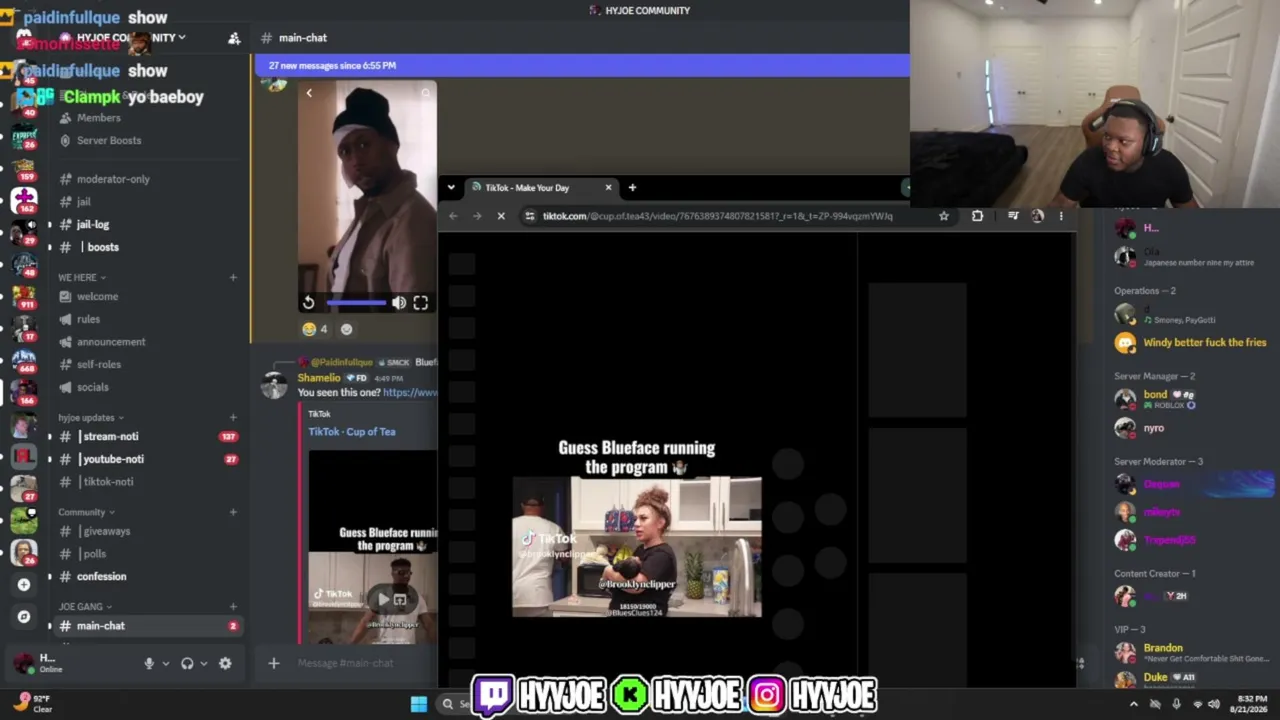Open Shamelio's user profile name
This screenshot has height=720, width=1280.
(319, 378)
